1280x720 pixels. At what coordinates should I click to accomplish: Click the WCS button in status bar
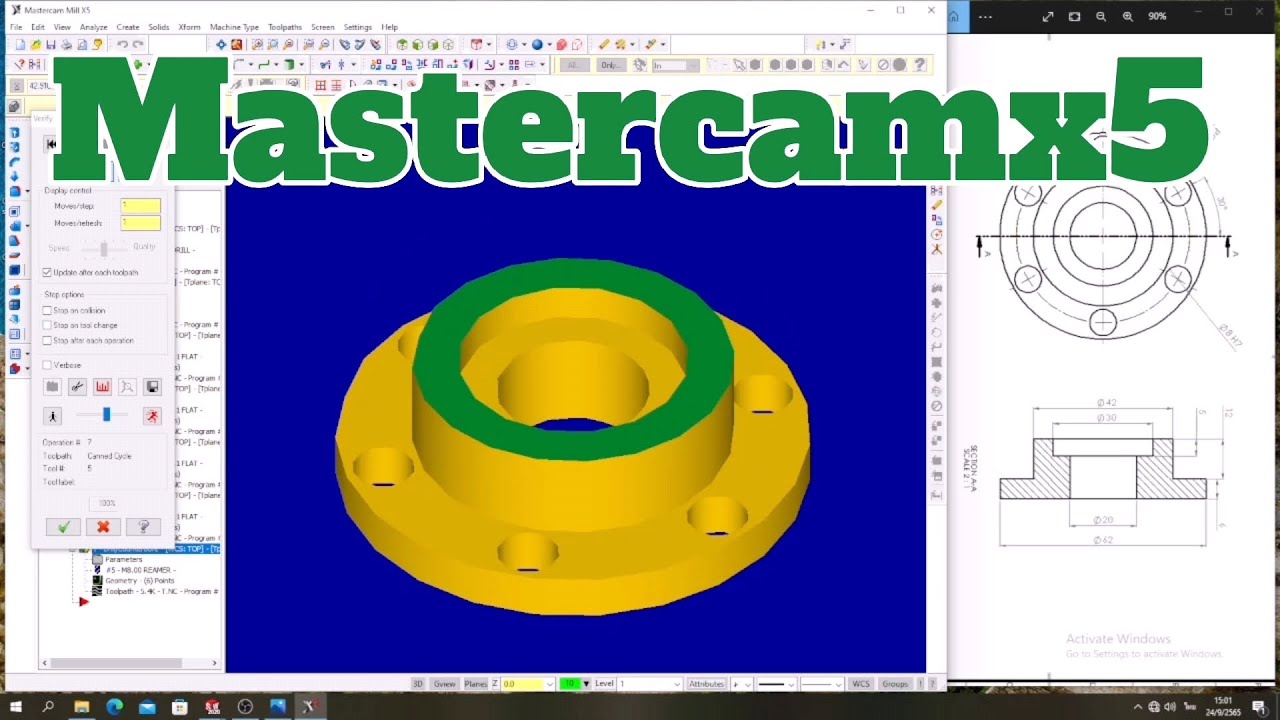(860, 684)
